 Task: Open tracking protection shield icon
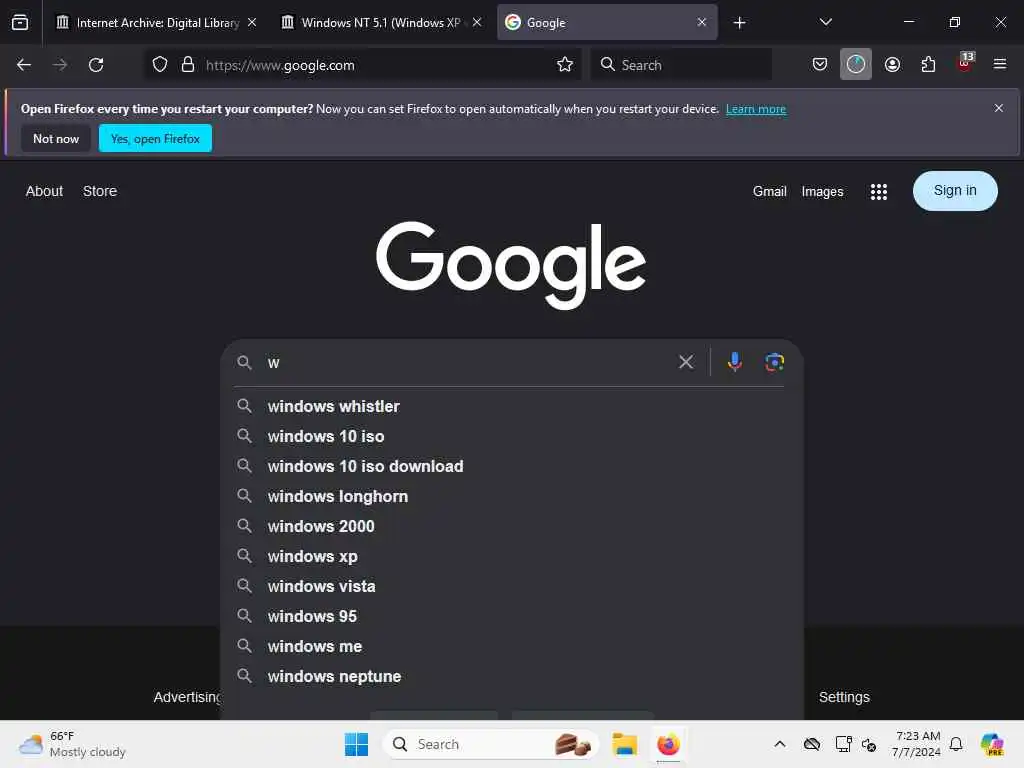[160, 65]
